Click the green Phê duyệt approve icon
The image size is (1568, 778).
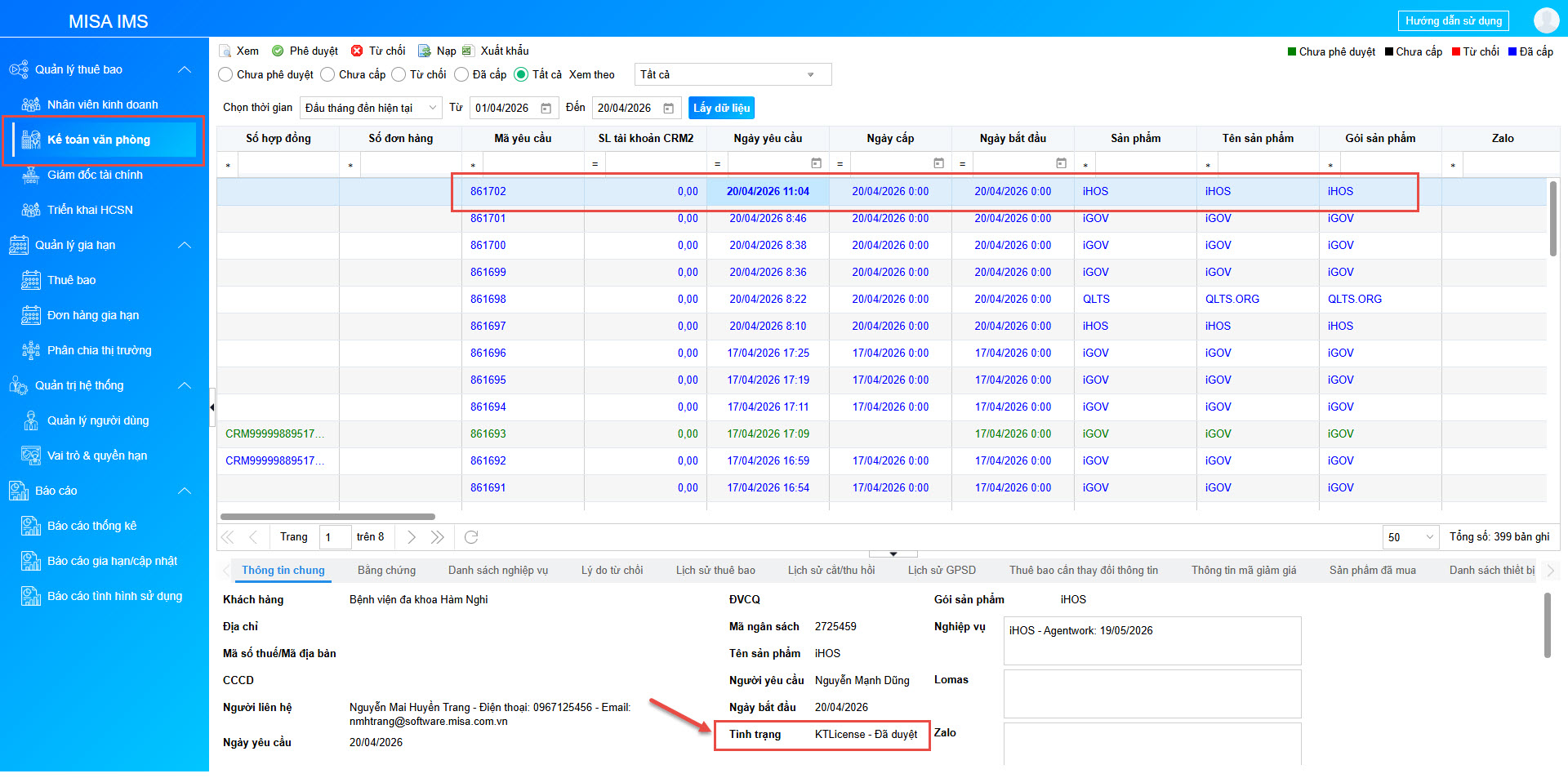click(x=278, y=51)
